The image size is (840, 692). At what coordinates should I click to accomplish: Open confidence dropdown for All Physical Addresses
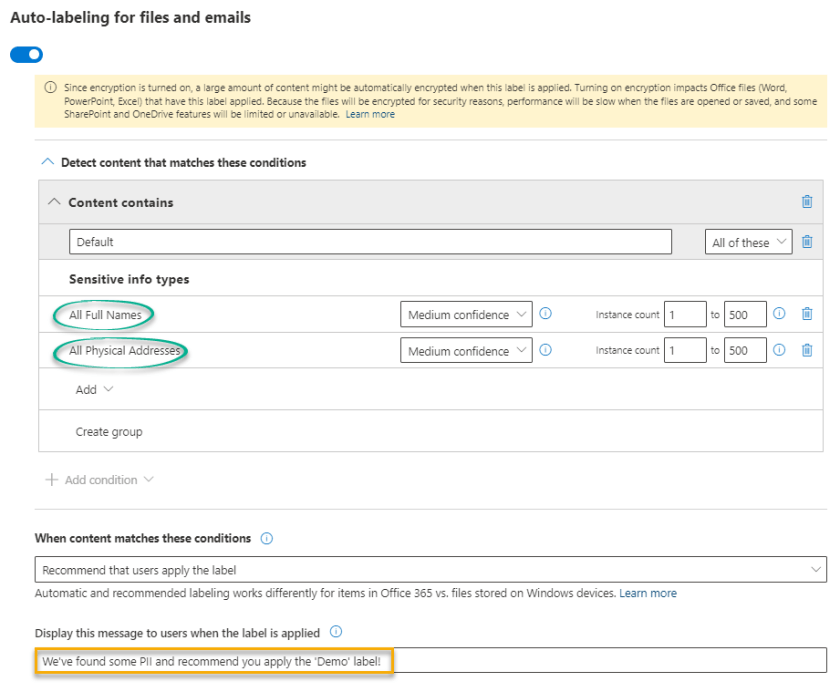point(466,351)
